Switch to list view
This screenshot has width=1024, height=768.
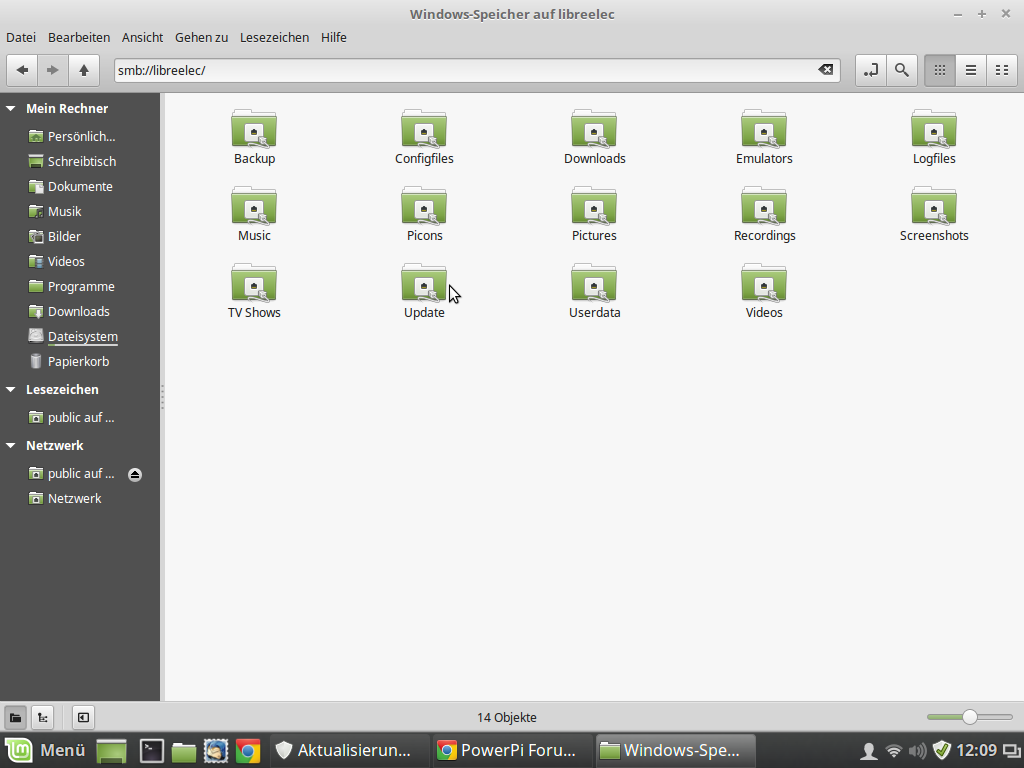pos(970,70)
